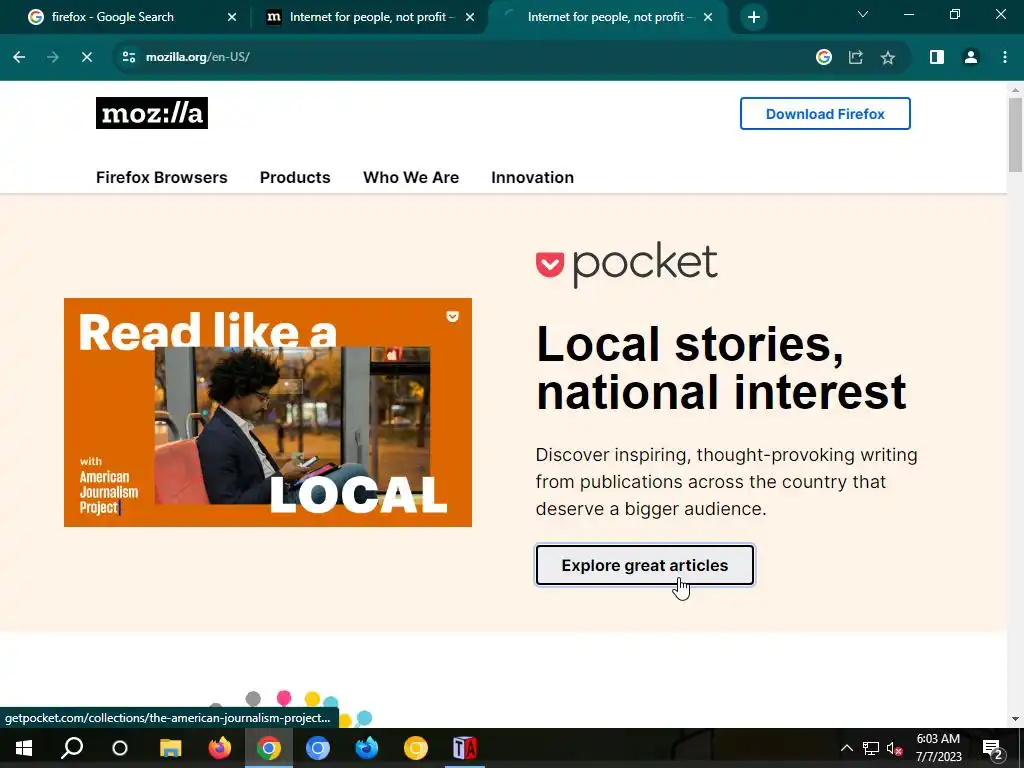Click the page vertical scrollbar thumb
This screenshot has width=1024, height=768.
click(1015, 135)
